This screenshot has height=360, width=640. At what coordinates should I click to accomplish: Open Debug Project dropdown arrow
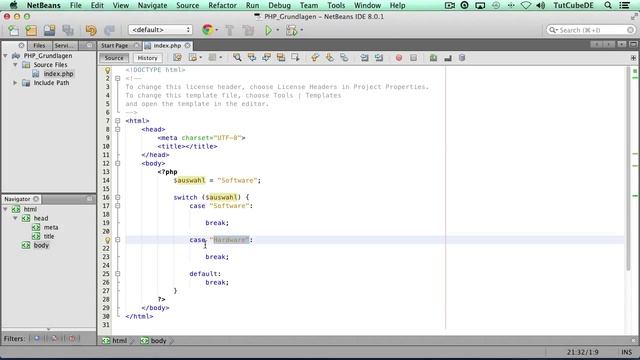pos(302,30)
